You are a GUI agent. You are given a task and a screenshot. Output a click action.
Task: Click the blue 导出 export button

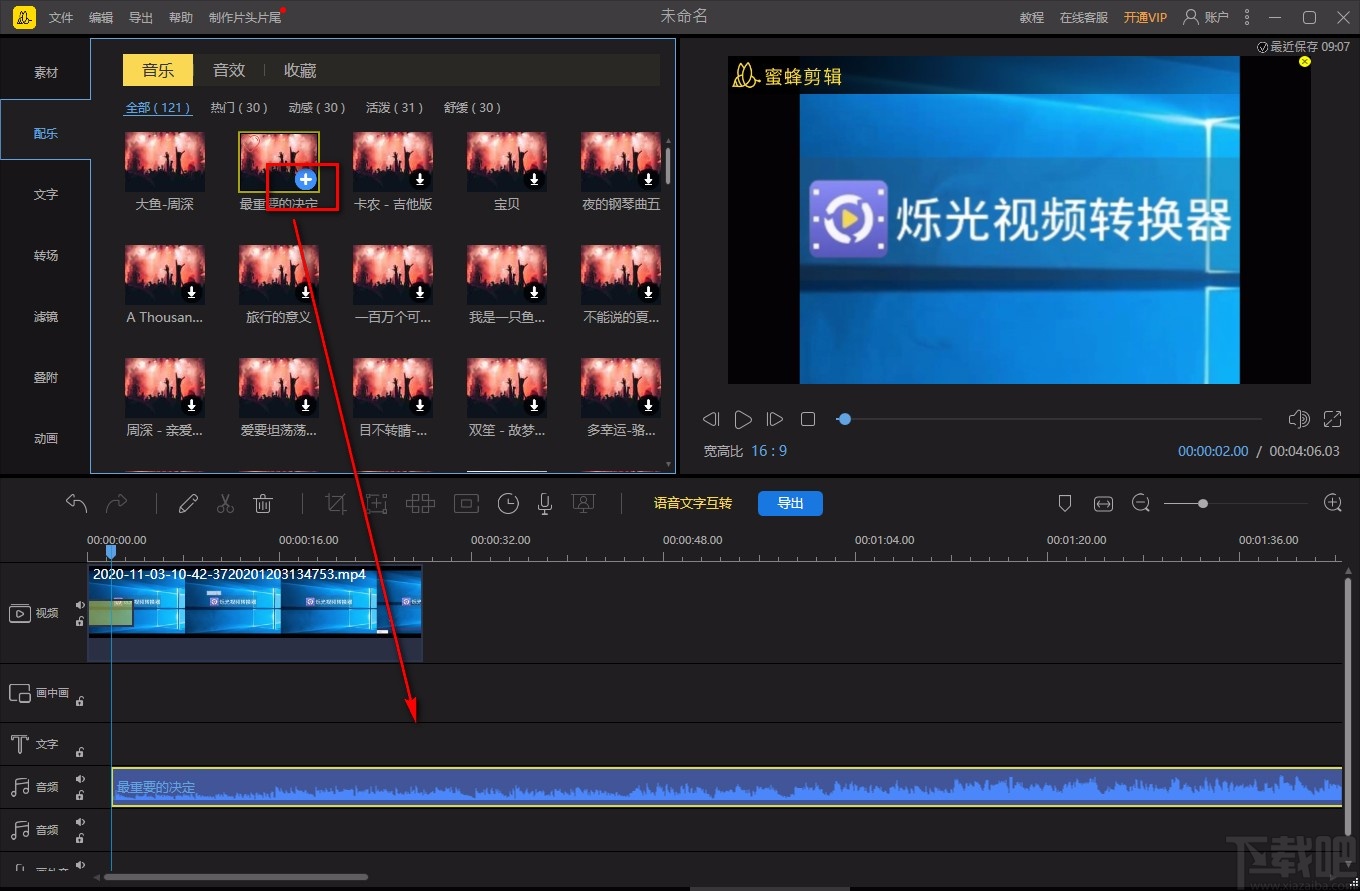click(790, 503)
